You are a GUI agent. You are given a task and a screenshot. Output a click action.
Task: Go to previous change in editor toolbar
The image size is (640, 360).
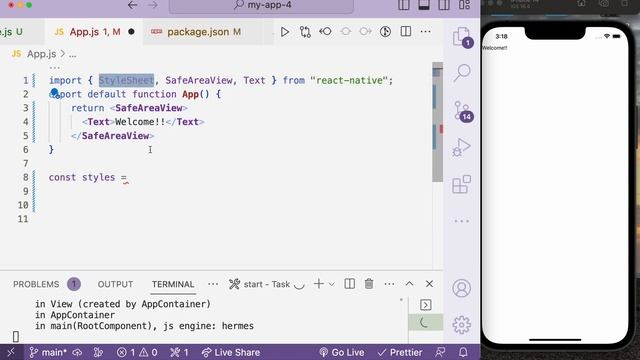[325, 31]
